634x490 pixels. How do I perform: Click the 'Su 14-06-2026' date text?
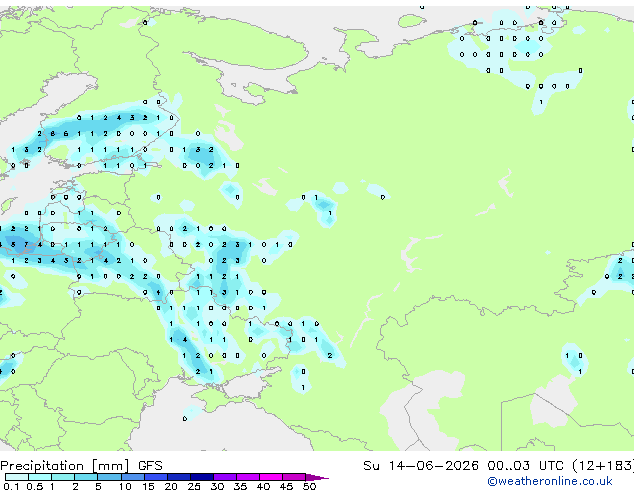coord(421,465)
